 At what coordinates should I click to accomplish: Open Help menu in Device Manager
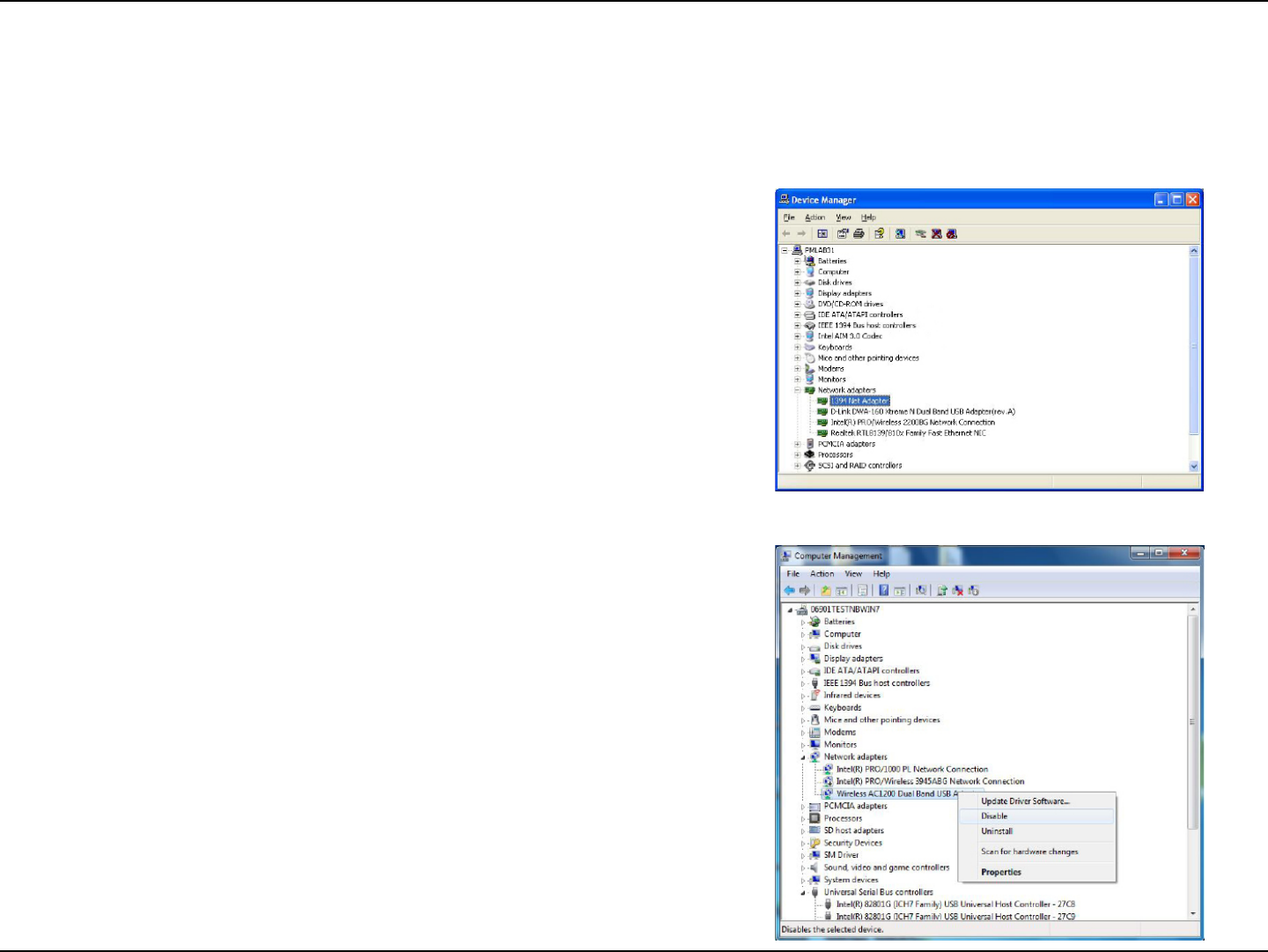click(x=868, y=218)
